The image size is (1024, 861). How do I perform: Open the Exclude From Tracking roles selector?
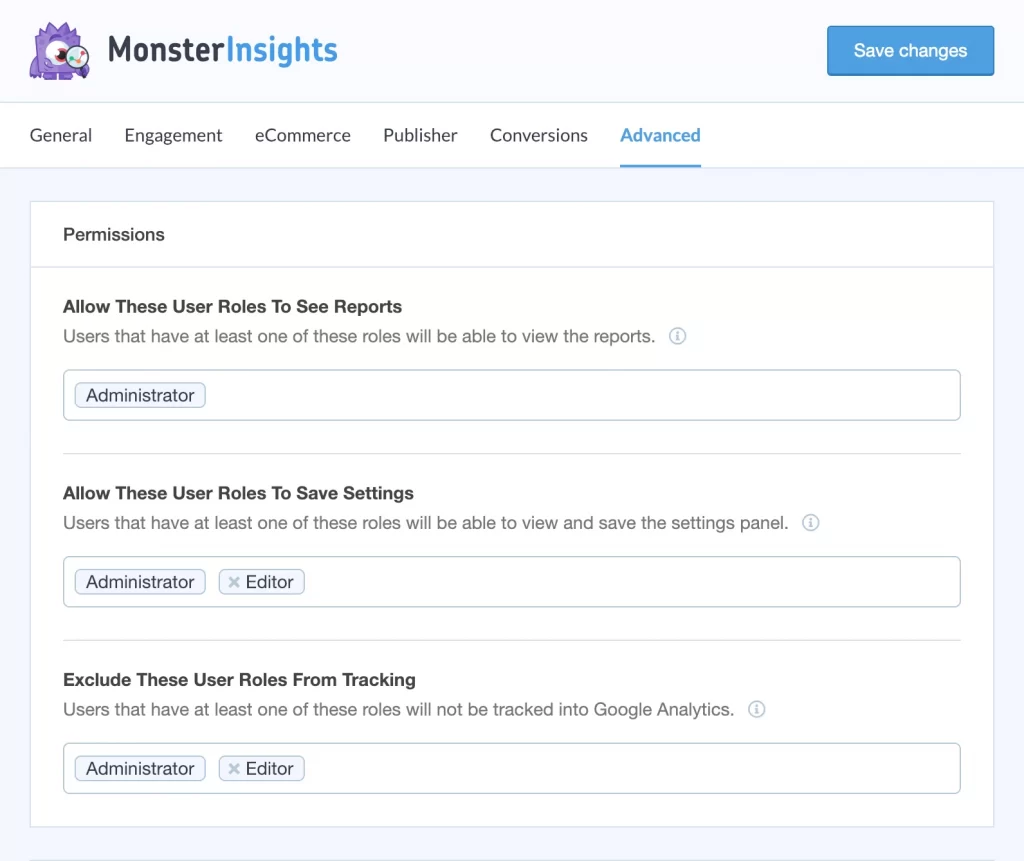pyautogui.click(x=600, y=768)
